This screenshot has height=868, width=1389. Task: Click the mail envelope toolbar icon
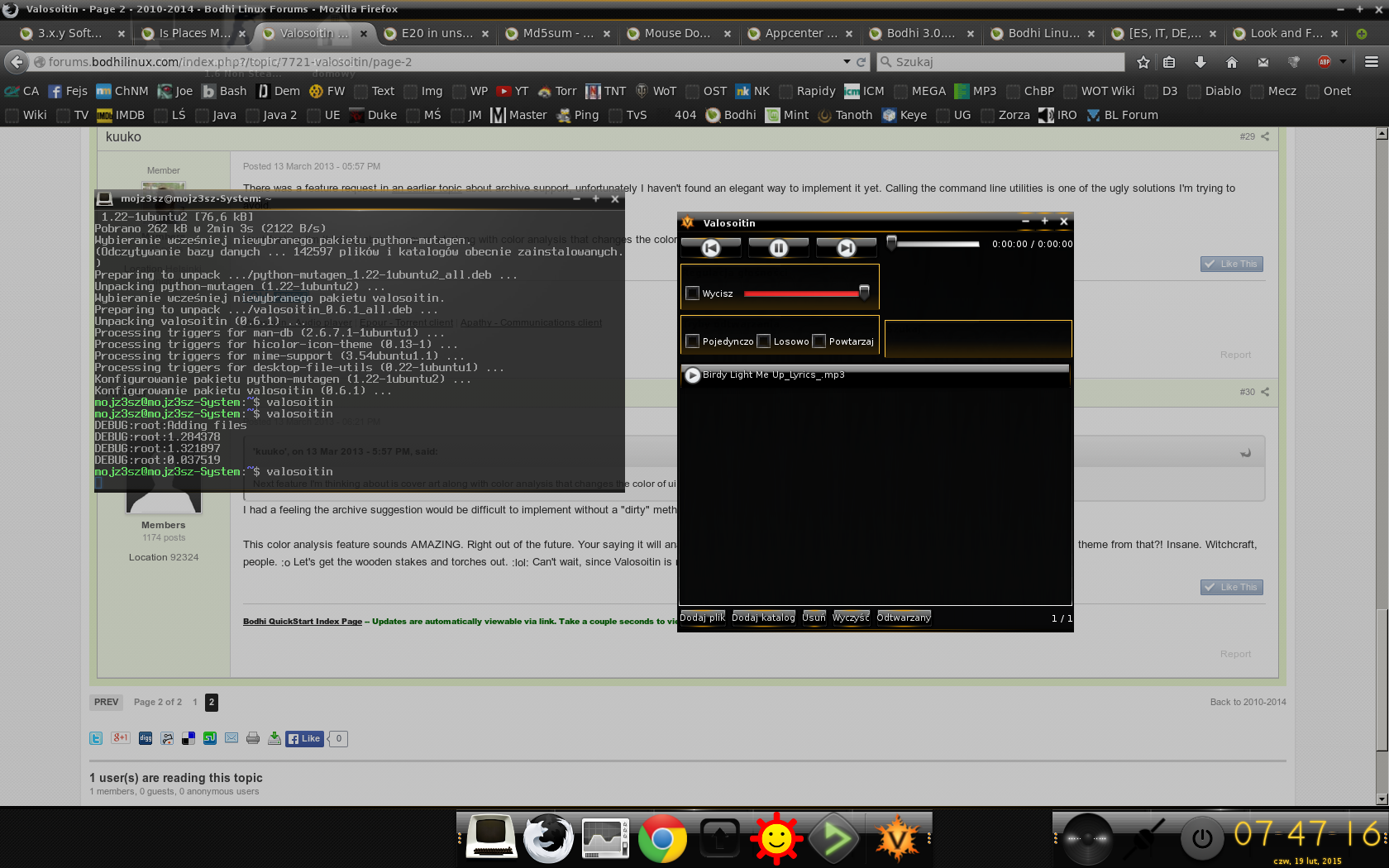pos(1263,62)
